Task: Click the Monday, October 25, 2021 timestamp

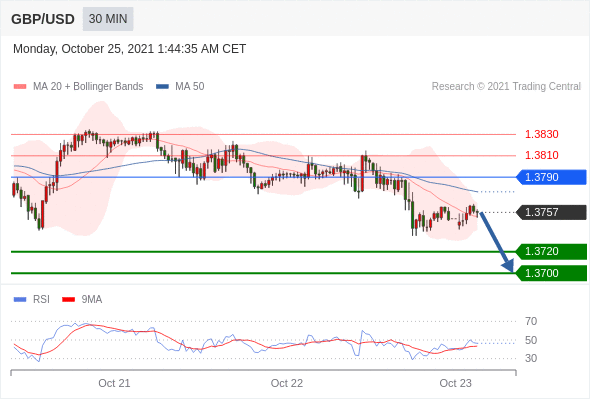Action: pyautogui.click(x=129, y=49)
